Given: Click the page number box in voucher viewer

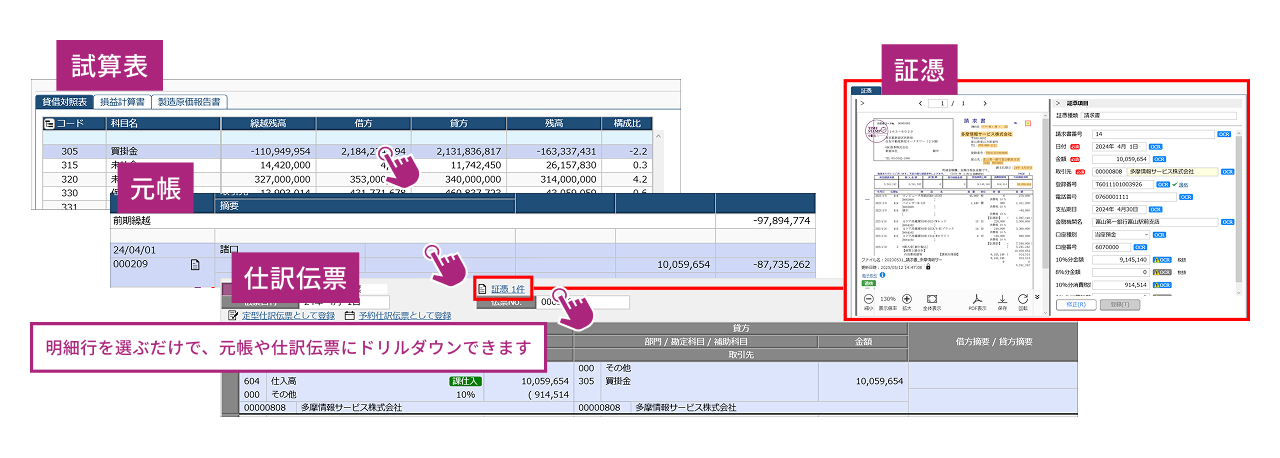Looking at the screenshot, I should click(x=938, y=104).
